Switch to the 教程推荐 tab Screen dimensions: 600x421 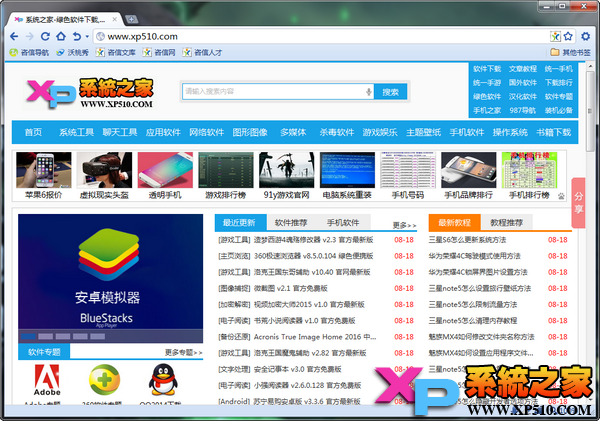click(x=507, y=223)
